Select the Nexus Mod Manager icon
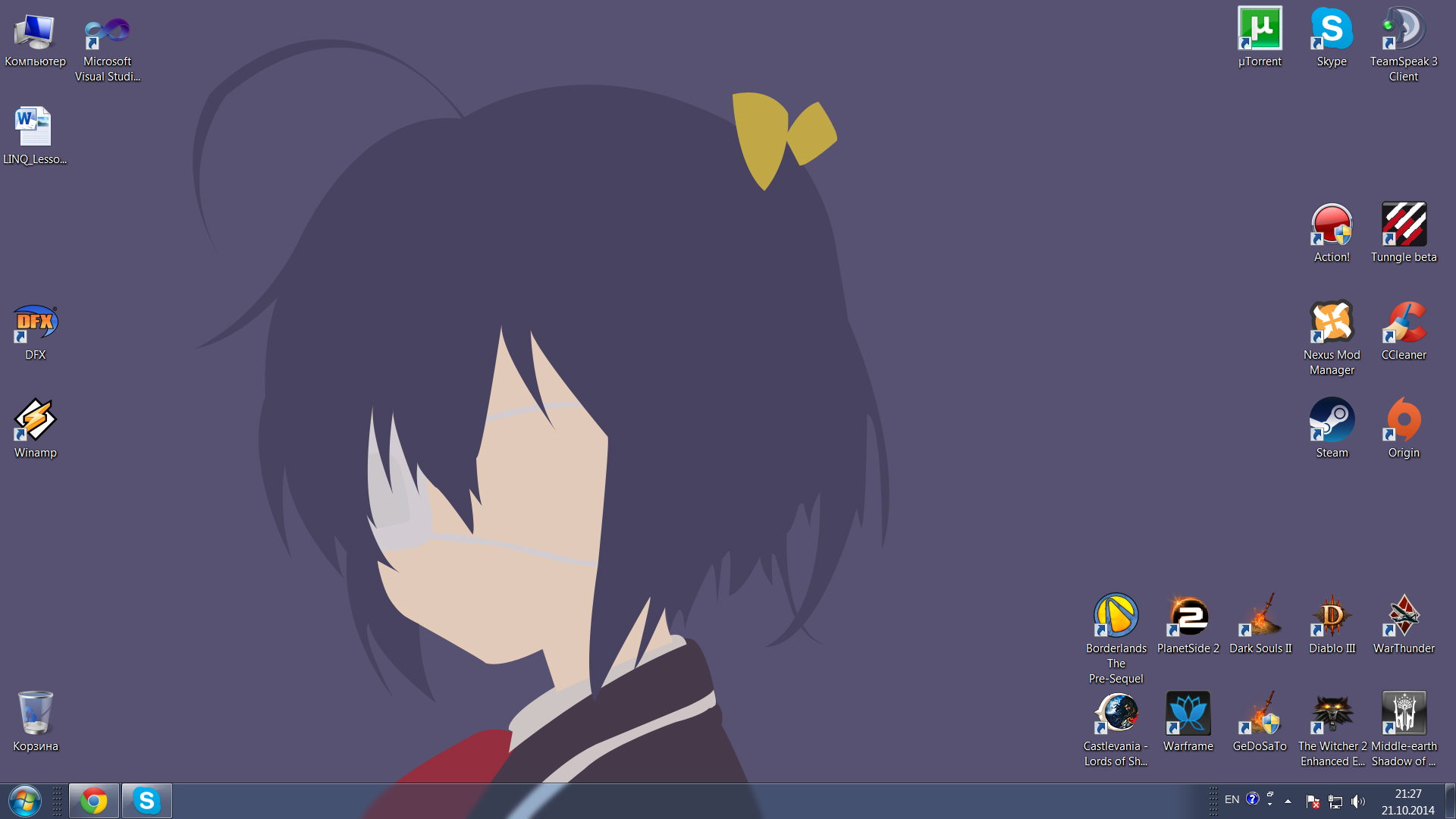This screenshot has width=1456, height=819. point(1332,323)
